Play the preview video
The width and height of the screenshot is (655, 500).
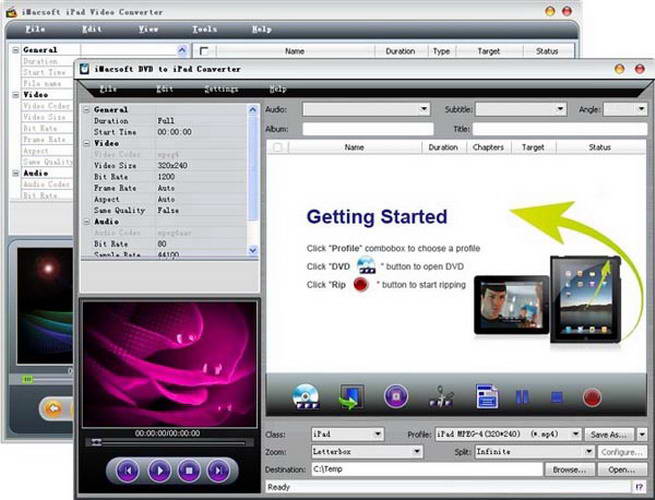coord(159,471)
